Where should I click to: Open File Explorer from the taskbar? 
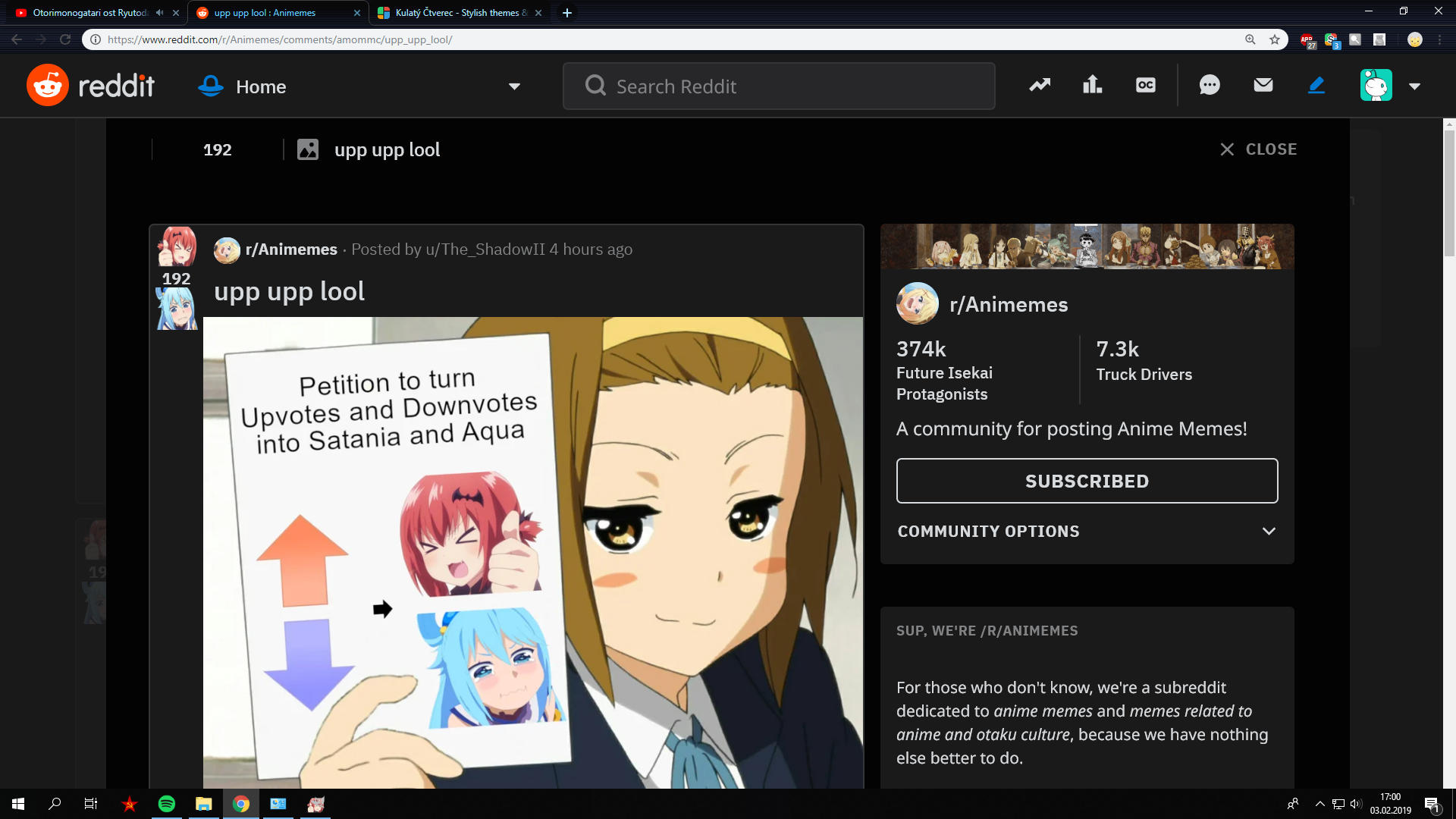tap(204, 804)
